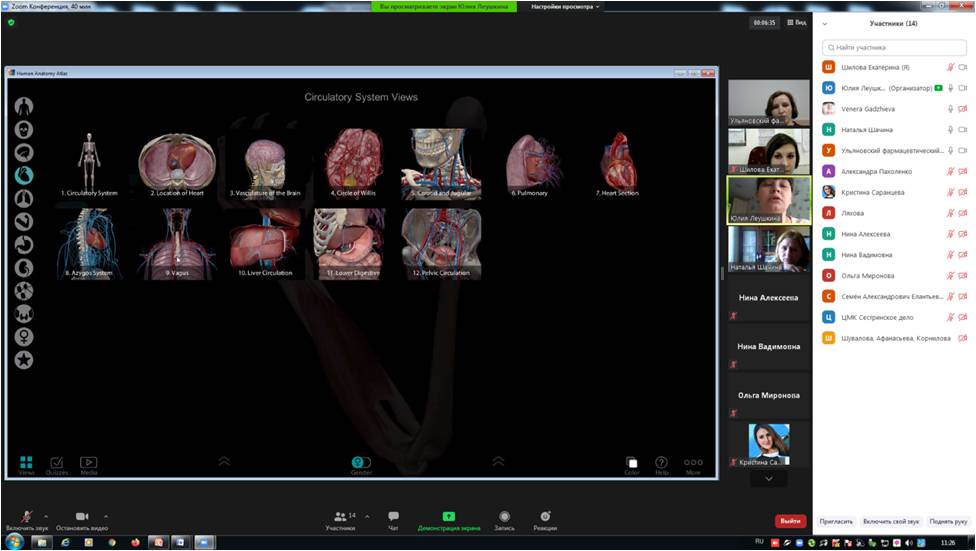This screenshot has width=976, height=551.
Task: Open the '7. Heart Section' thumbnail
Action: [617, 165]
